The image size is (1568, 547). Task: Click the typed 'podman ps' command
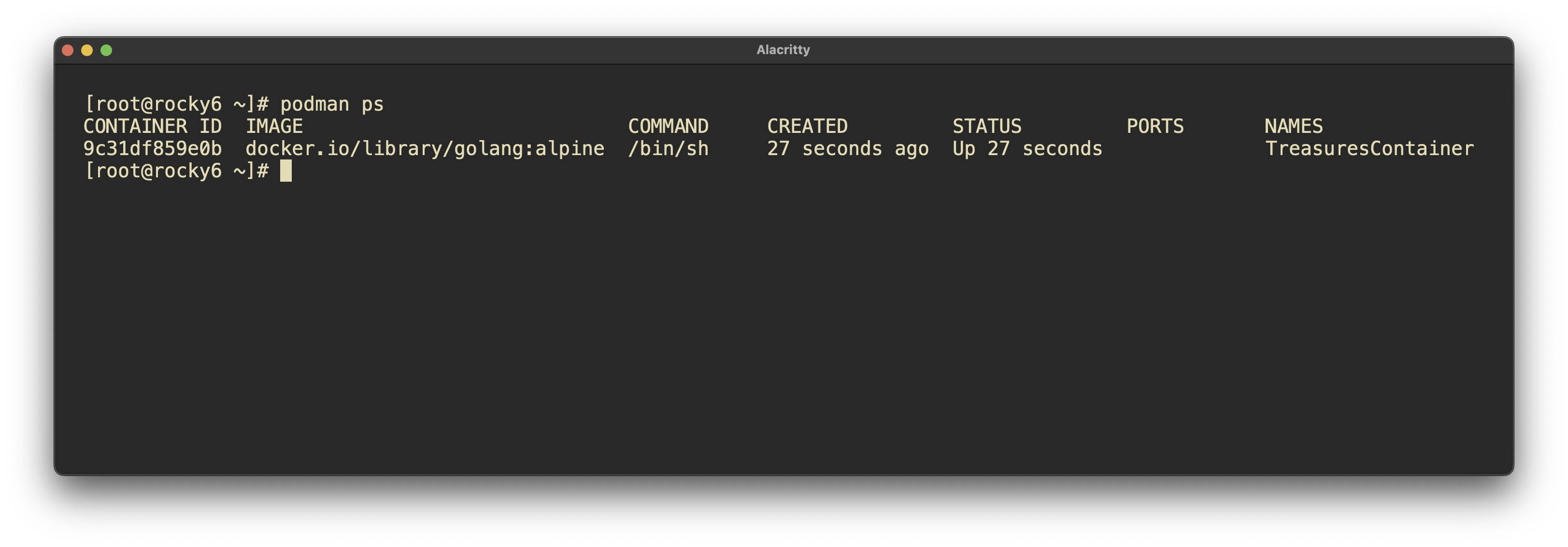[332, 104]
